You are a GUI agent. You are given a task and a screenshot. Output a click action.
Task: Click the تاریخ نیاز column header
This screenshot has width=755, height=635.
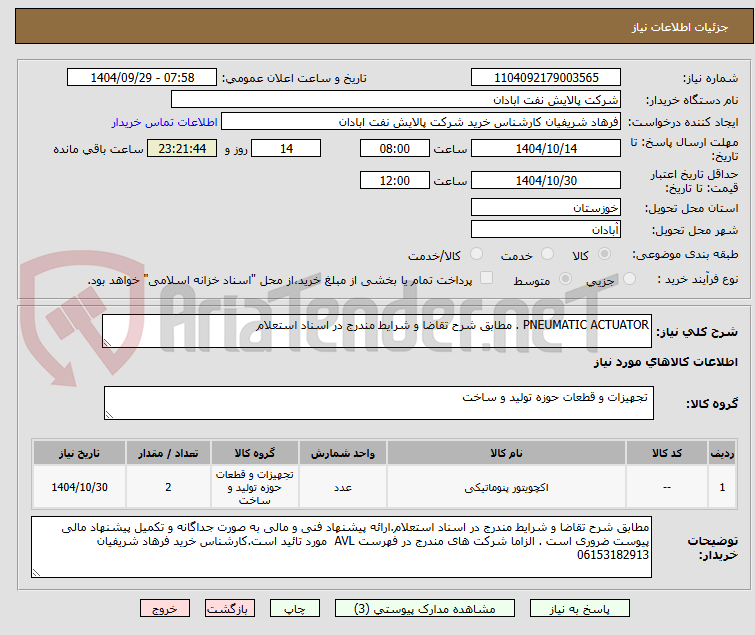pos(79,453)
